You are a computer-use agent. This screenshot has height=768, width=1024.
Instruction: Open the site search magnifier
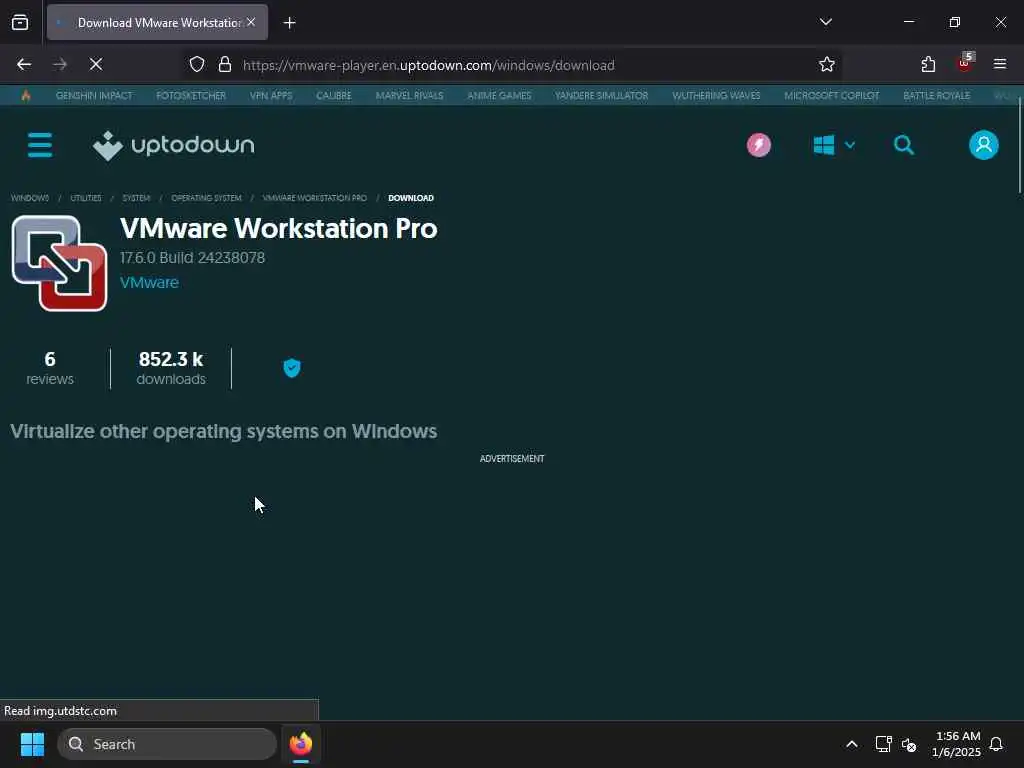click(x=904, y=145)
